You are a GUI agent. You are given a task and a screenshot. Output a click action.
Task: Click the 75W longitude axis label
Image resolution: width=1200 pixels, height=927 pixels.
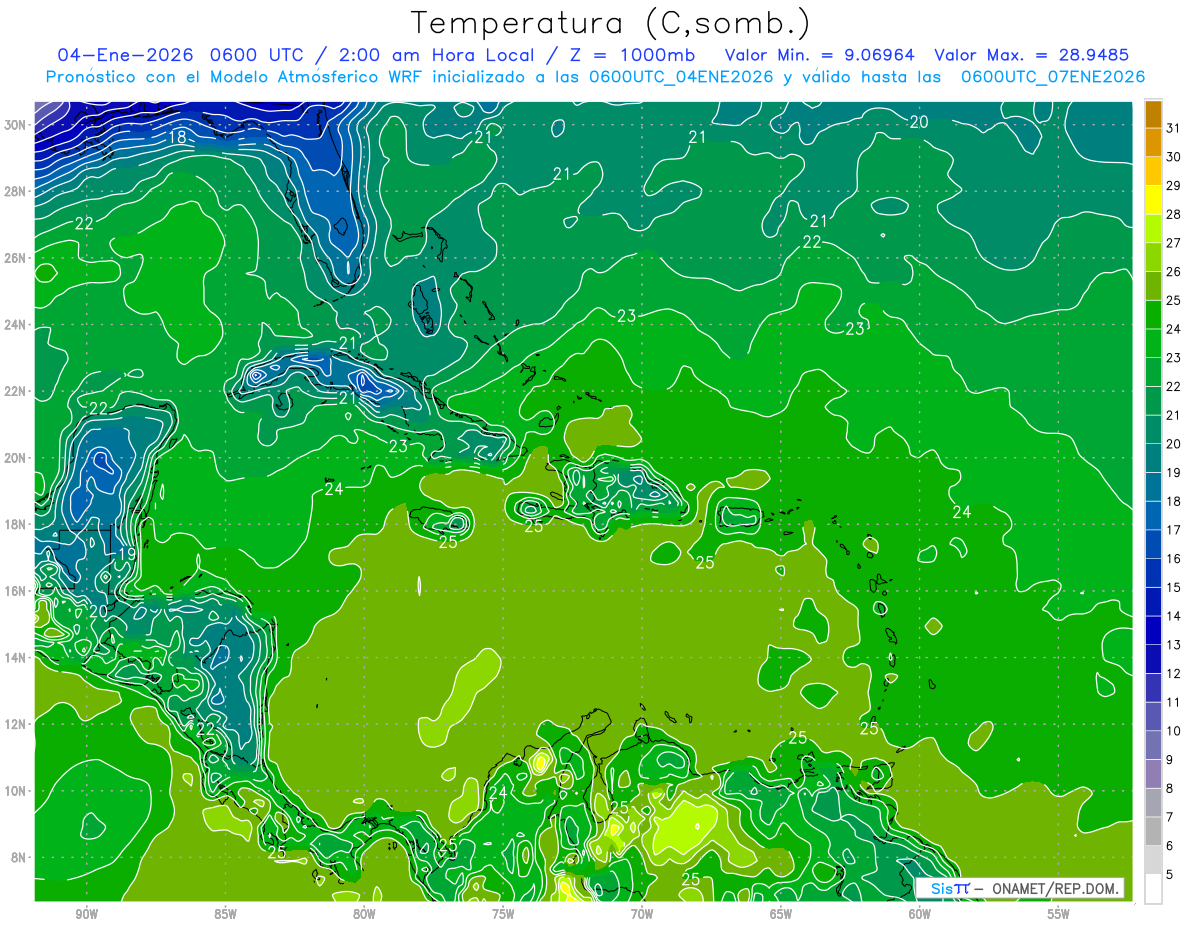coord(503,914)
